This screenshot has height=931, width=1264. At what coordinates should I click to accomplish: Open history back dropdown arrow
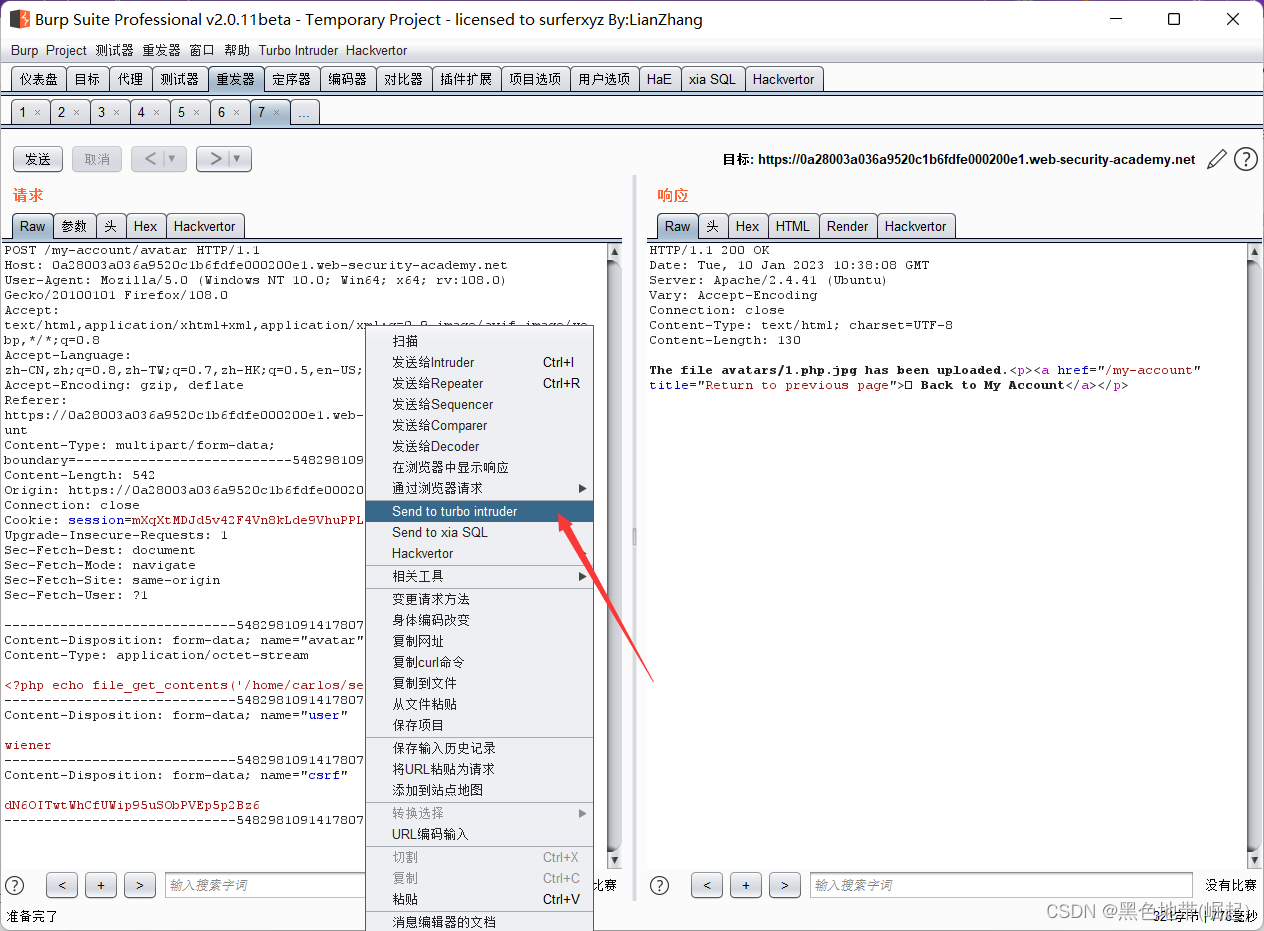[x=171, y=159]
